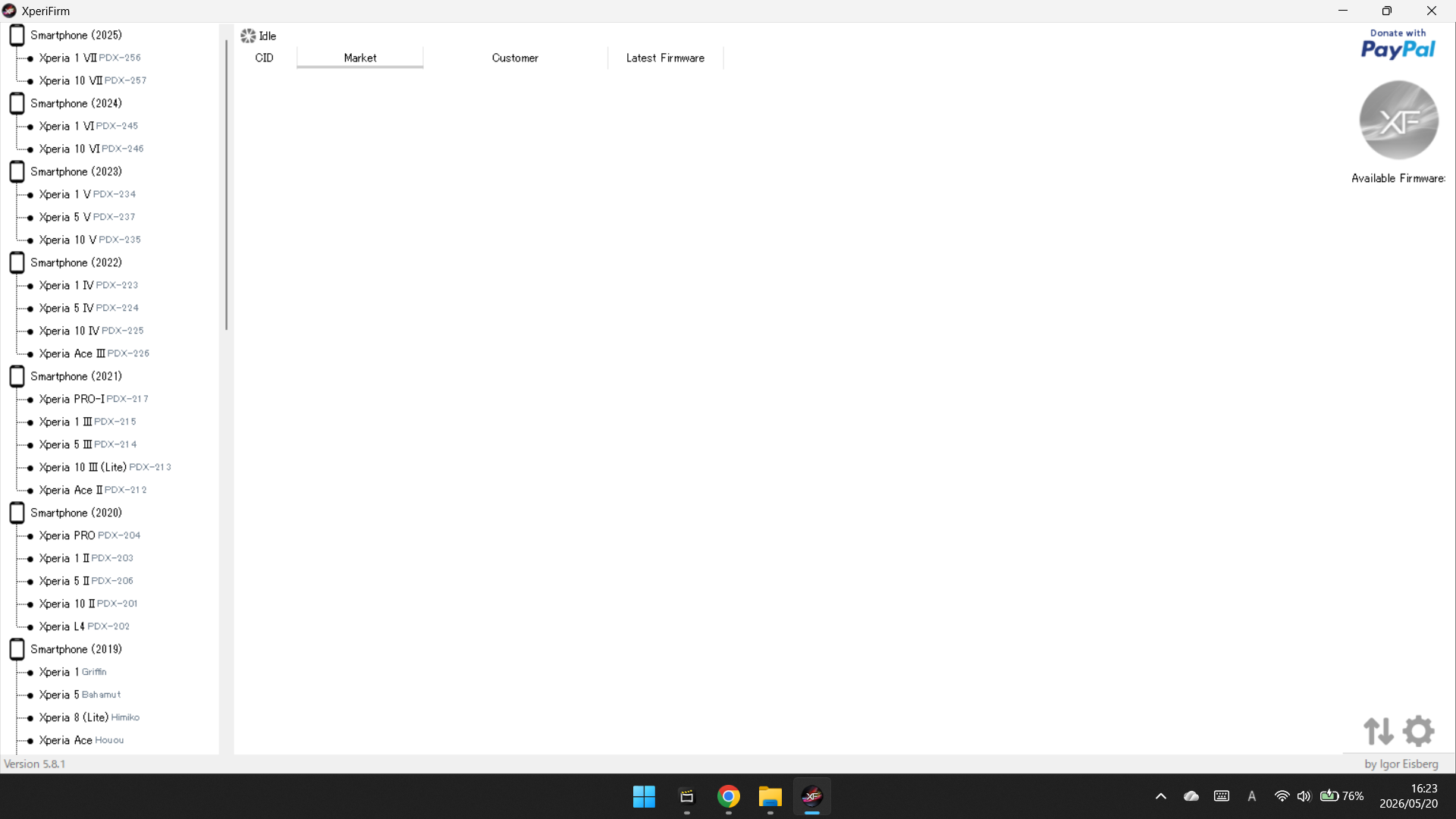Select Xperia 5 V PDX-237
The height and width of the screenshot is (819, 1456).
87,217
